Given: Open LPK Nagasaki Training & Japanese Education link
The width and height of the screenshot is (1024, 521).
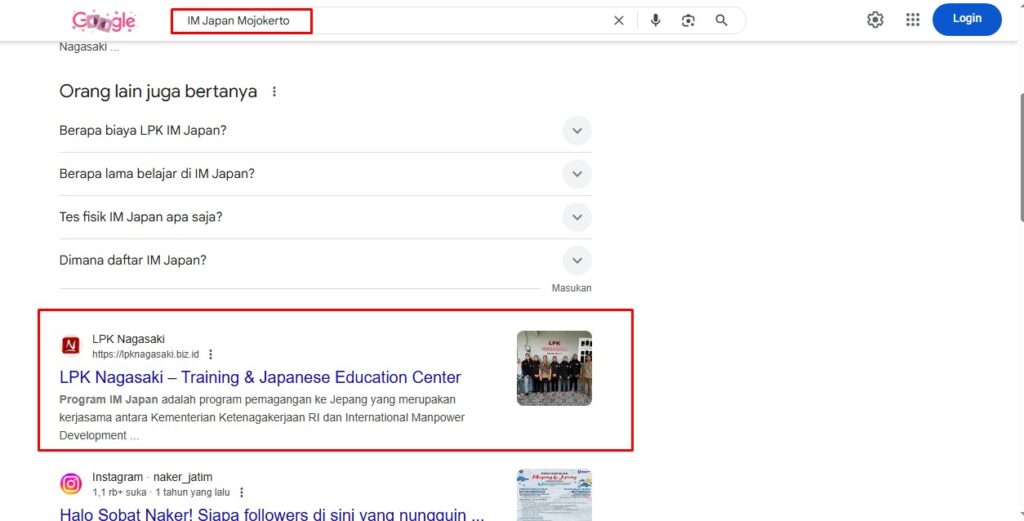Looking at the screenshot, I should click(260, 377).
